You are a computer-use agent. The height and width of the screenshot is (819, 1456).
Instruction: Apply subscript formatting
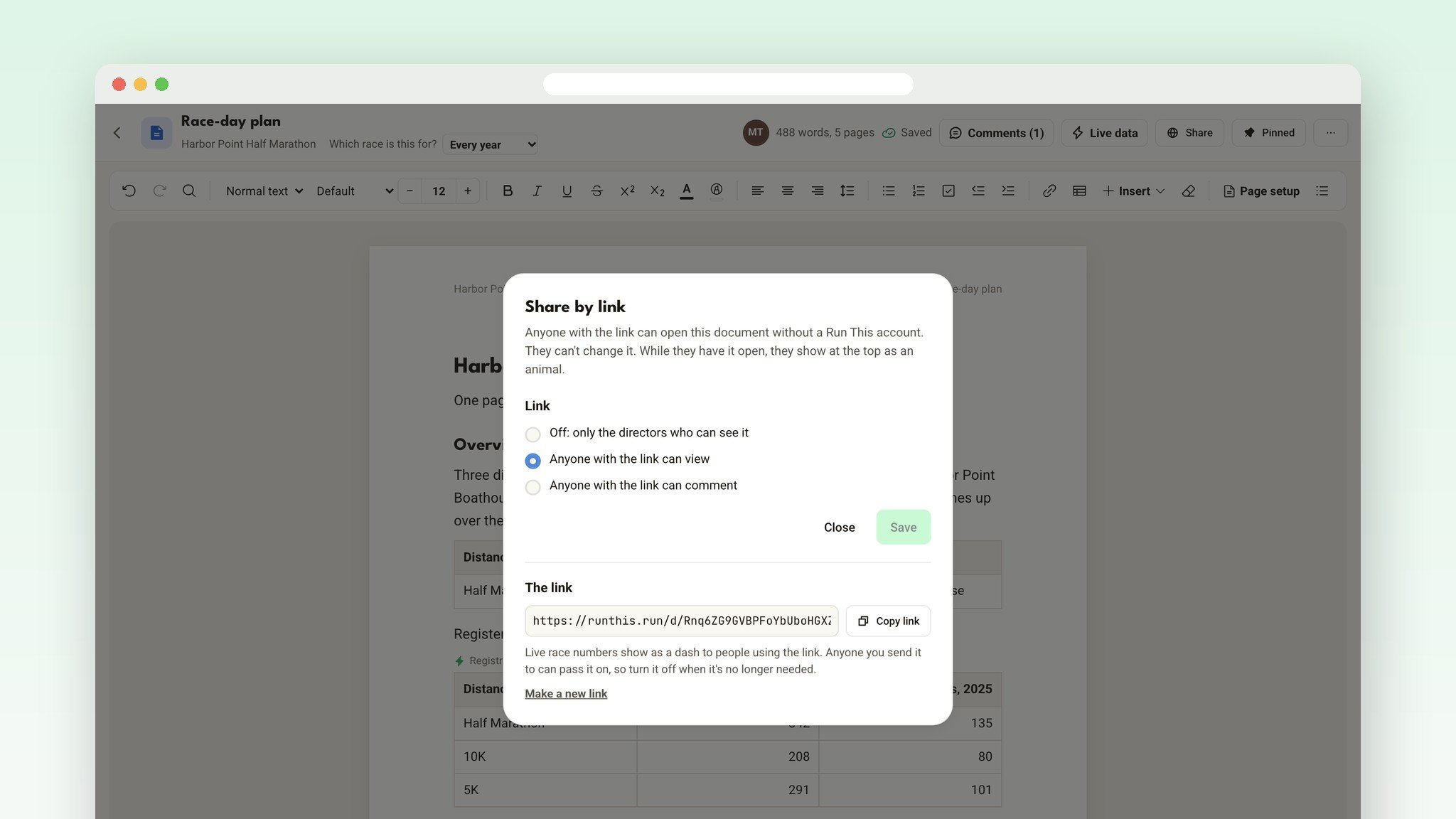657,191
